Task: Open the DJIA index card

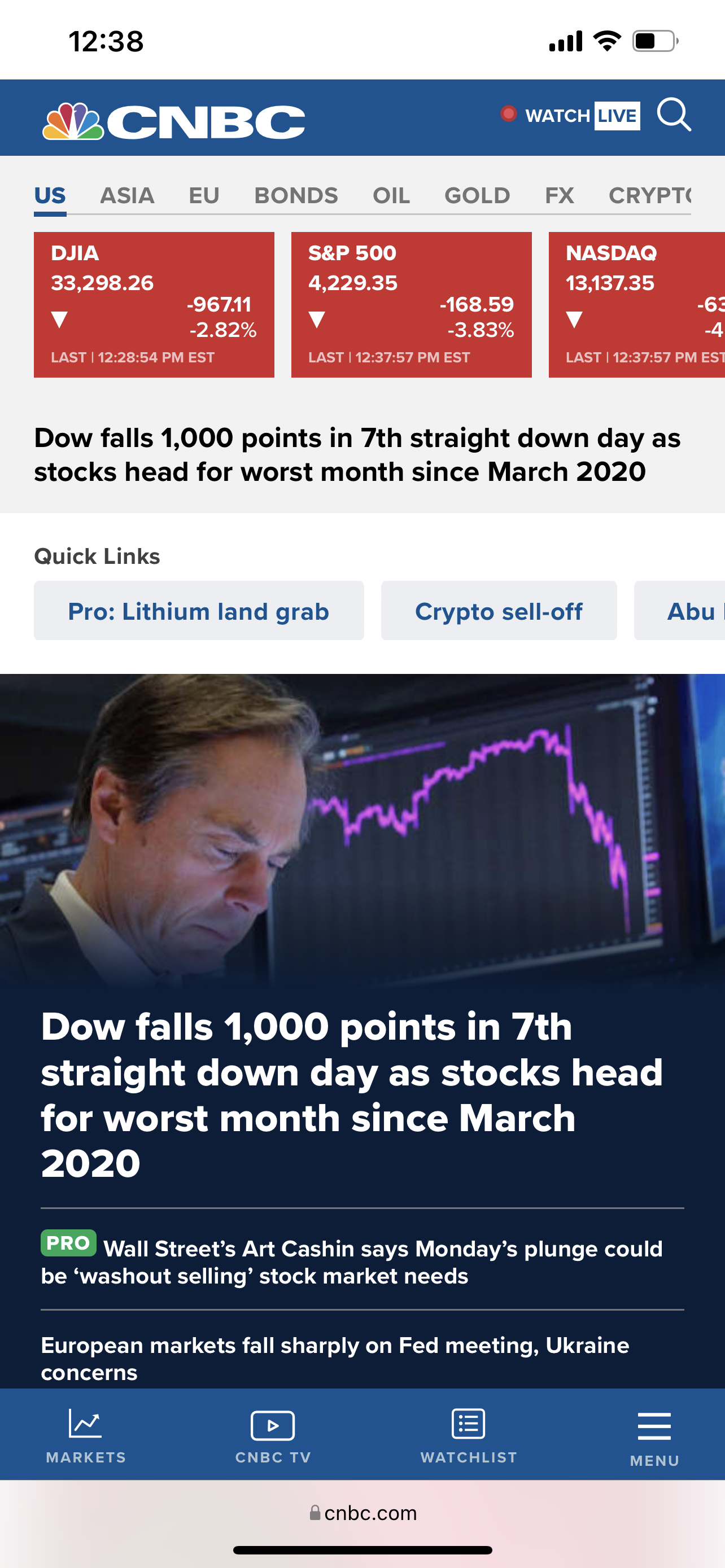Action: (154, 304)
